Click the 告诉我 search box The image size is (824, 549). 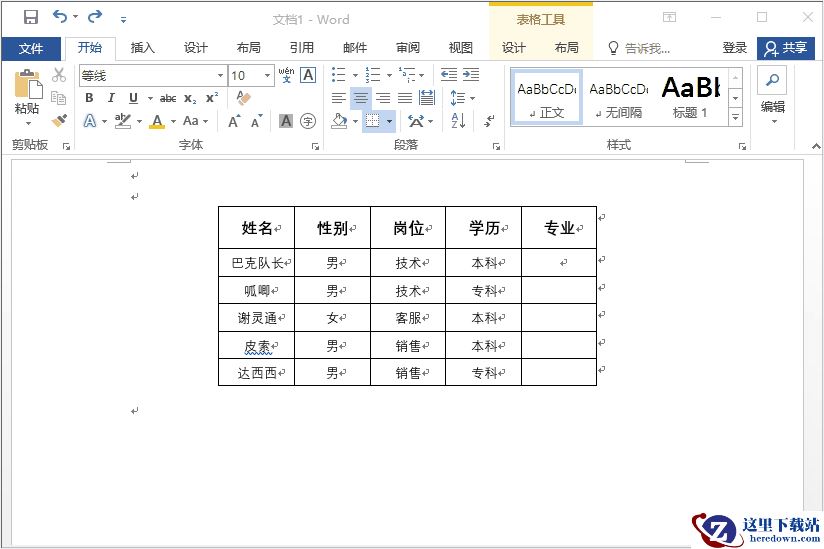point(639,48)
